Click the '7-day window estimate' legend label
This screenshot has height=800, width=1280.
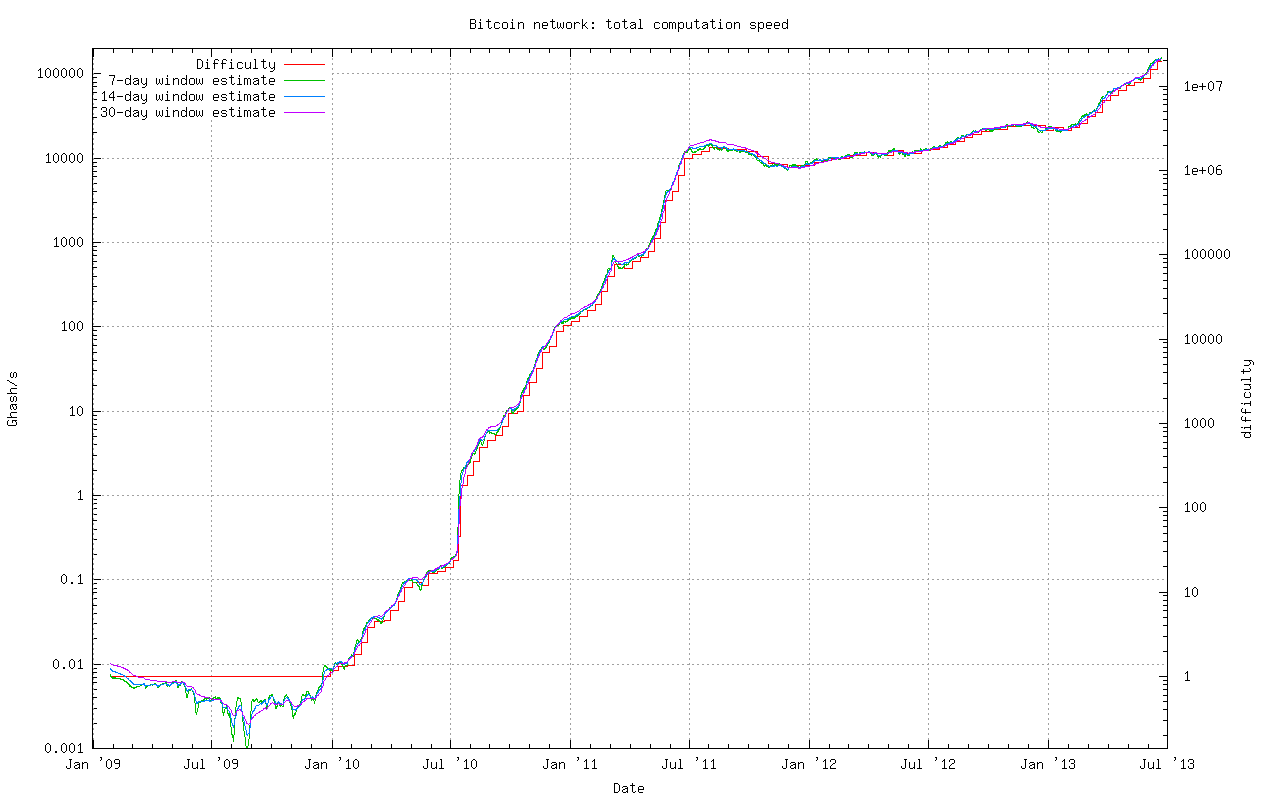192,81
